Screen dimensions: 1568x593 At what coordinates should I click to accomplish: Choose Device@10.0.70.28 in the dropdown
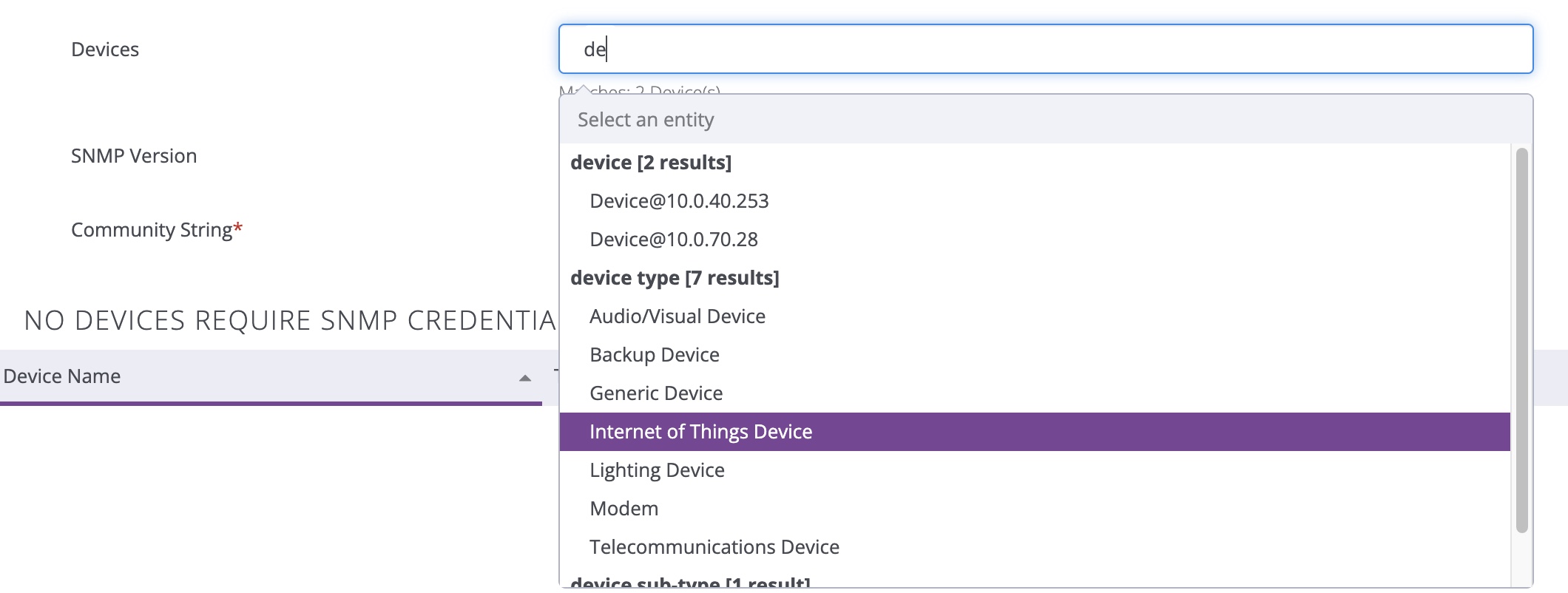(673, 240)
